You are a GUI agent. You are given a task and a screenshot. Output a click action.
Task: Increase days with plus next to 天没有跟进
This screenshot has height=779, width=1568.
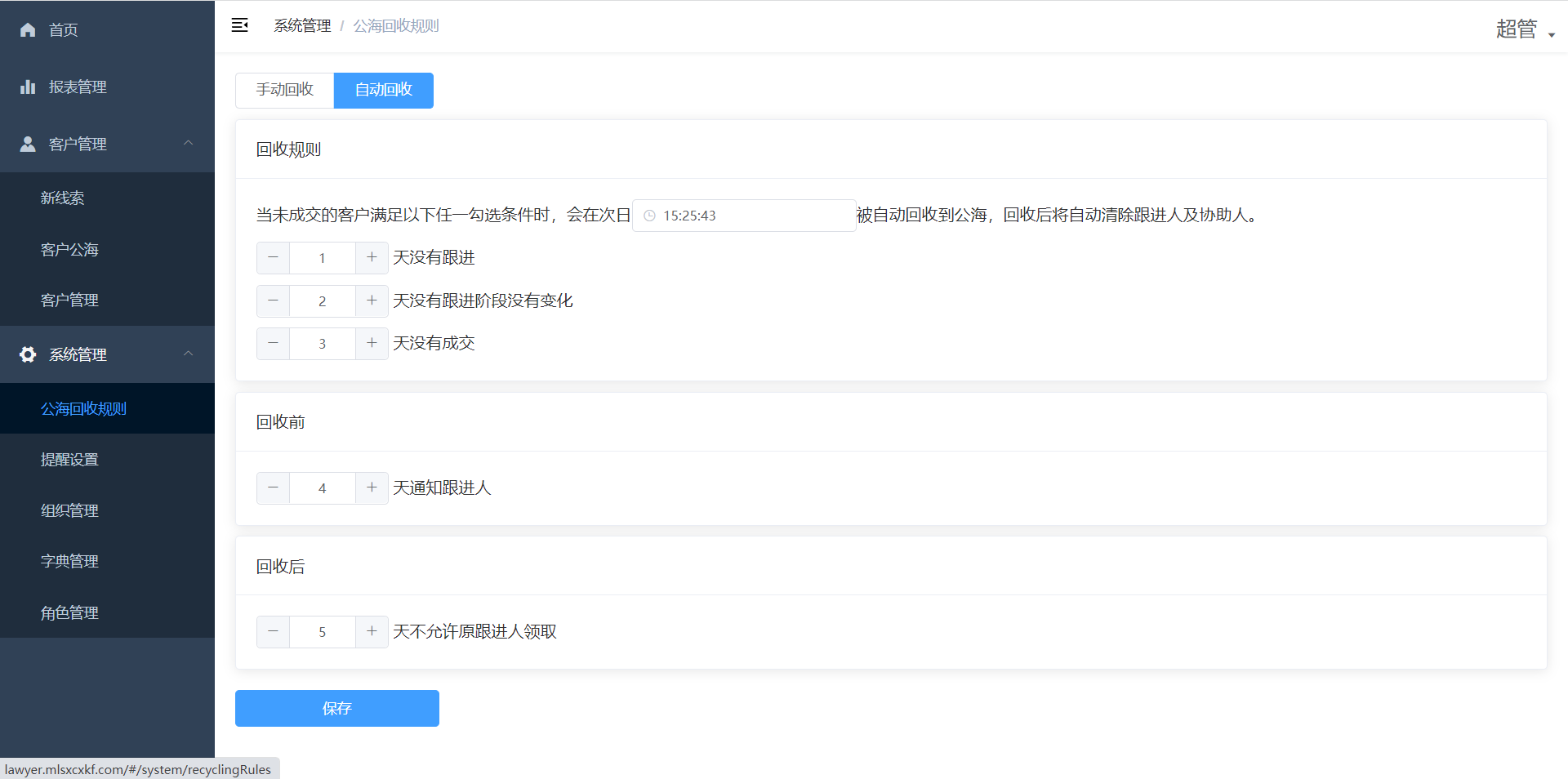372,257
